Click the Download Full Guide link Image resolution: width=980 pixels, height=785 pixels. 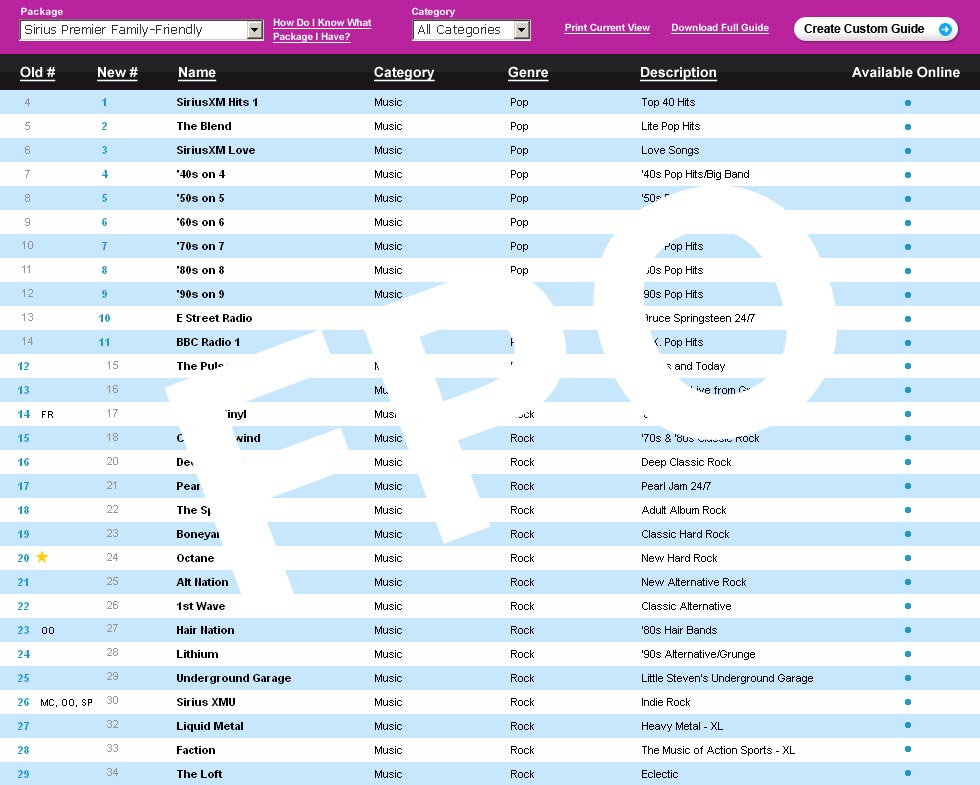720,28
